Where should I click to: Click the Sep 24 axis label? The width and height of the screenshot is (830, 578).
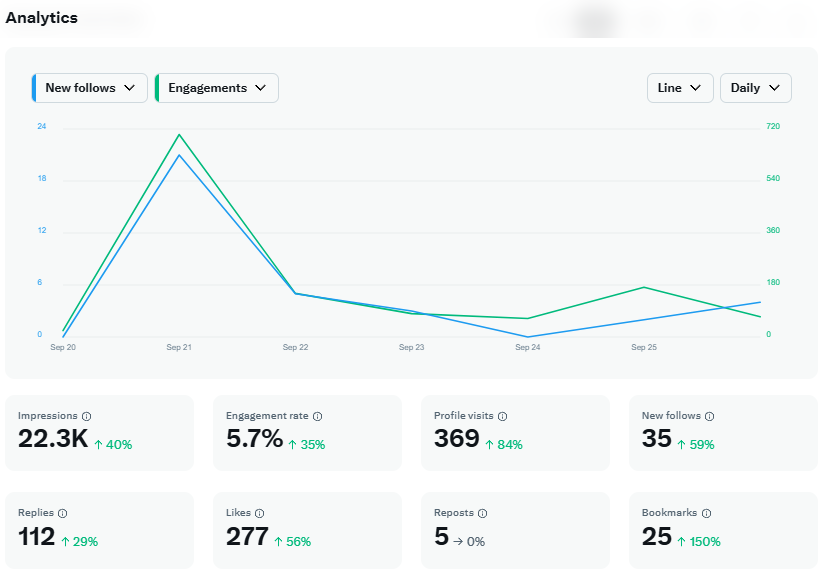tap(528, 348)
